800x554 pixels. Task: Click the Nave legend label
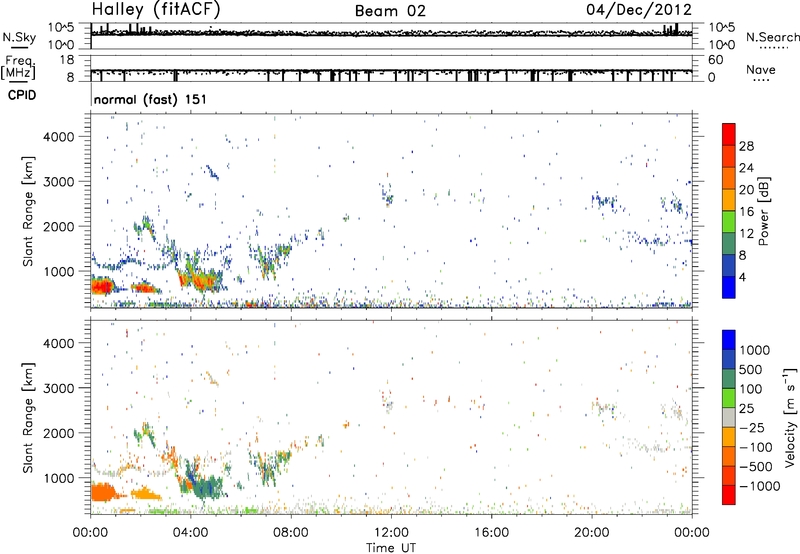[761, 69]
